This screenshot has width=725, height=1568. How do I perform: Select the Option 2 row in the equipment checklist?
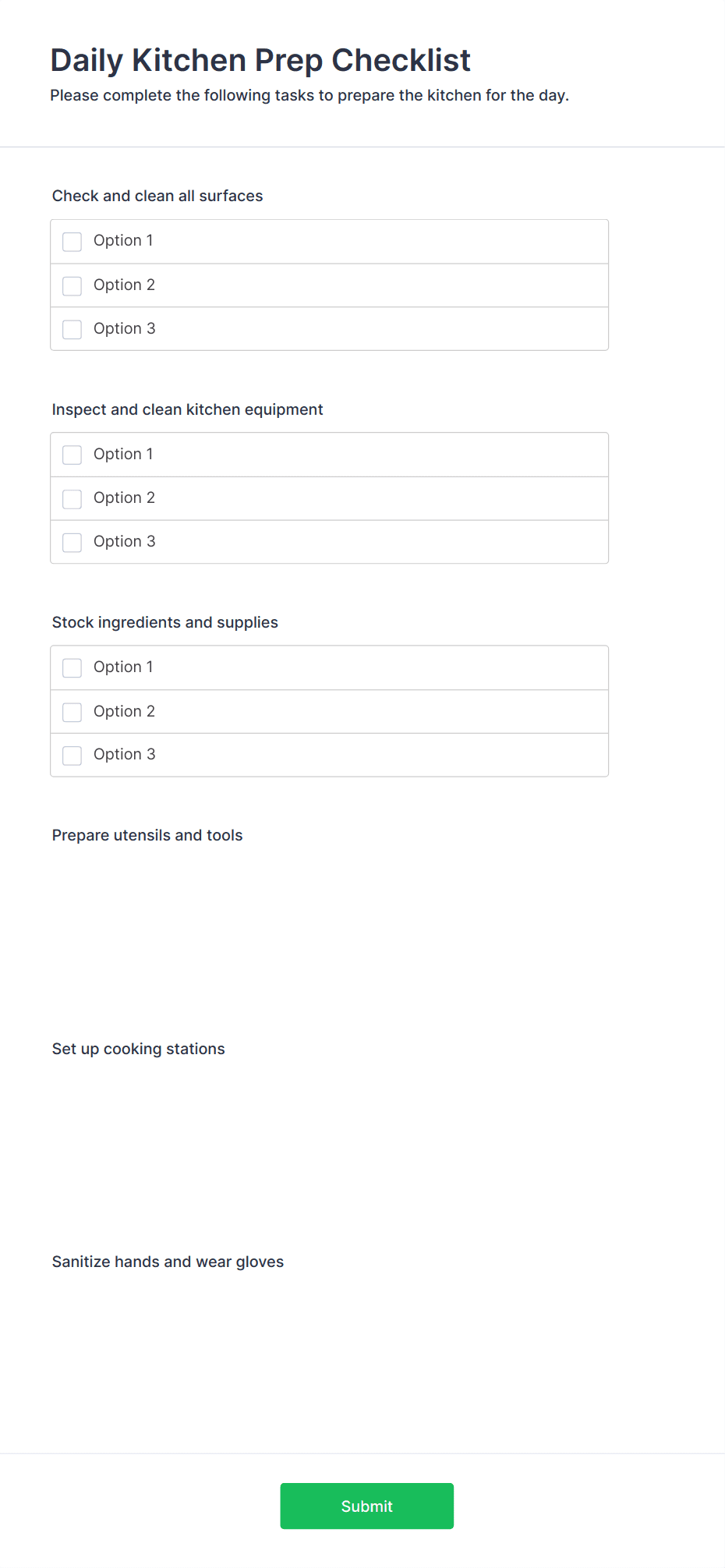tap(329, 498)
